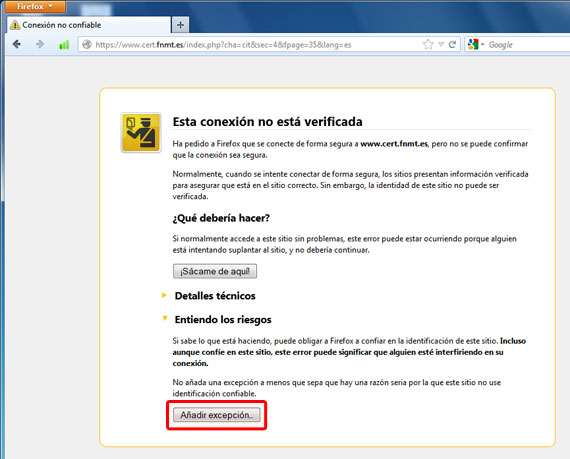Expand the 'Detalles técnicos' section
Image resolution: width=570 pixels, height=459 pixels.
tap(215, 296)
